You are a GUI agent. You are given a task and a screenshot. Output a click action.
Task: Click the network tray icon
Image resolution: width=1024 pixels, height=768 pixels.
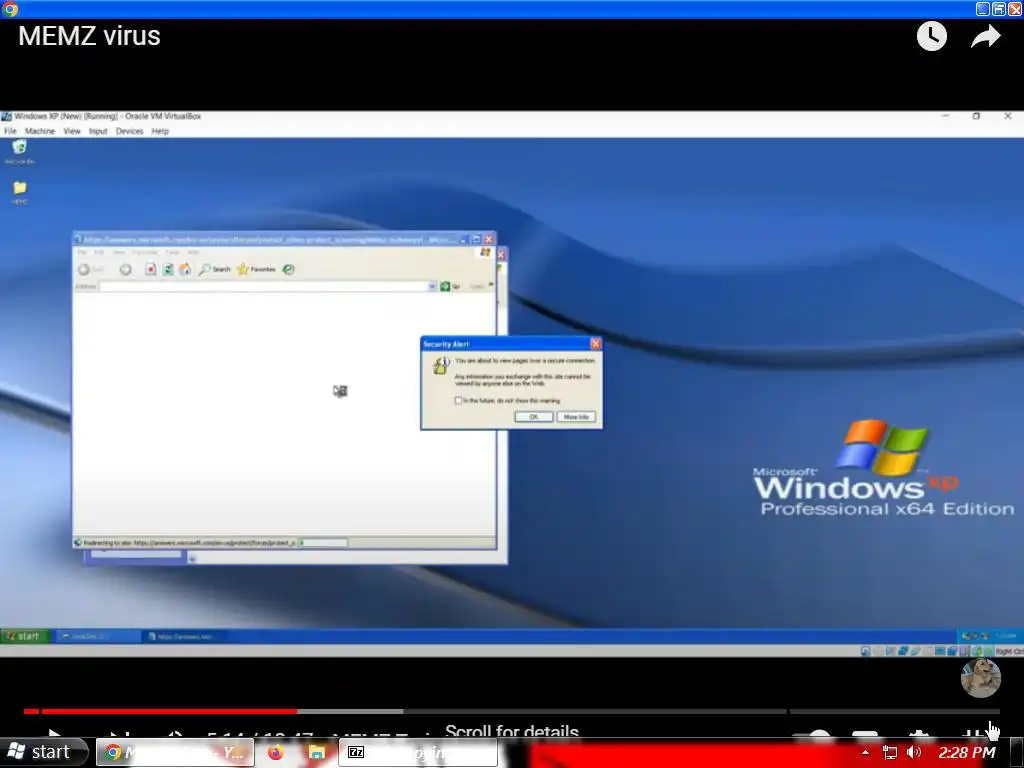[x=889, y=752]
